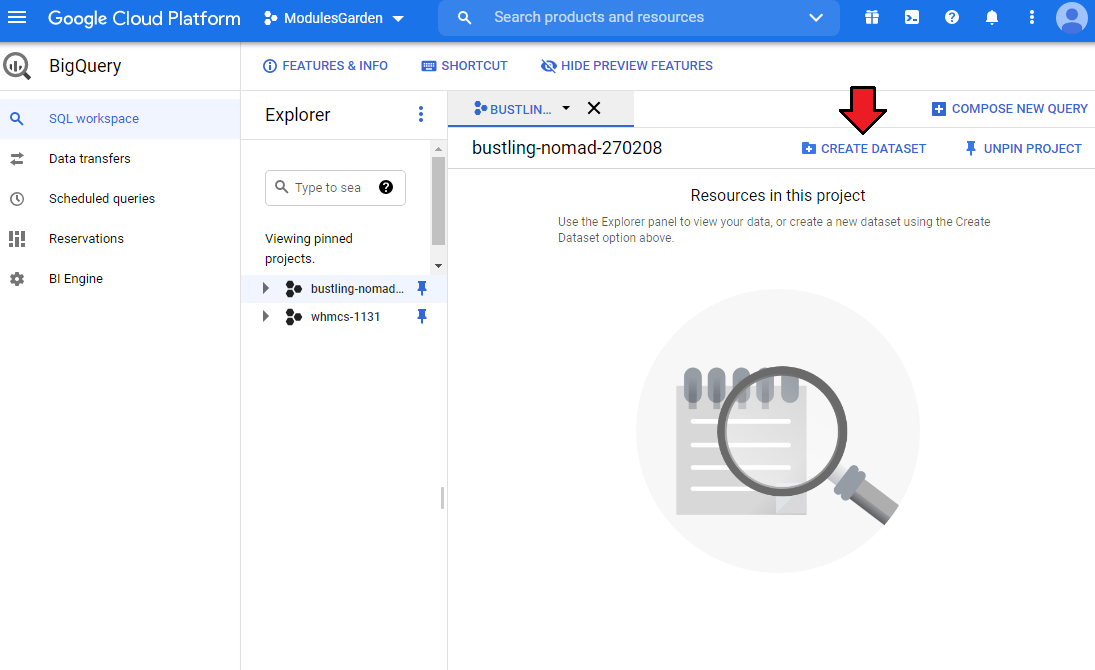Select SQL workspace in sidebar
The image size is (1095, 670).
pos(120,119)
